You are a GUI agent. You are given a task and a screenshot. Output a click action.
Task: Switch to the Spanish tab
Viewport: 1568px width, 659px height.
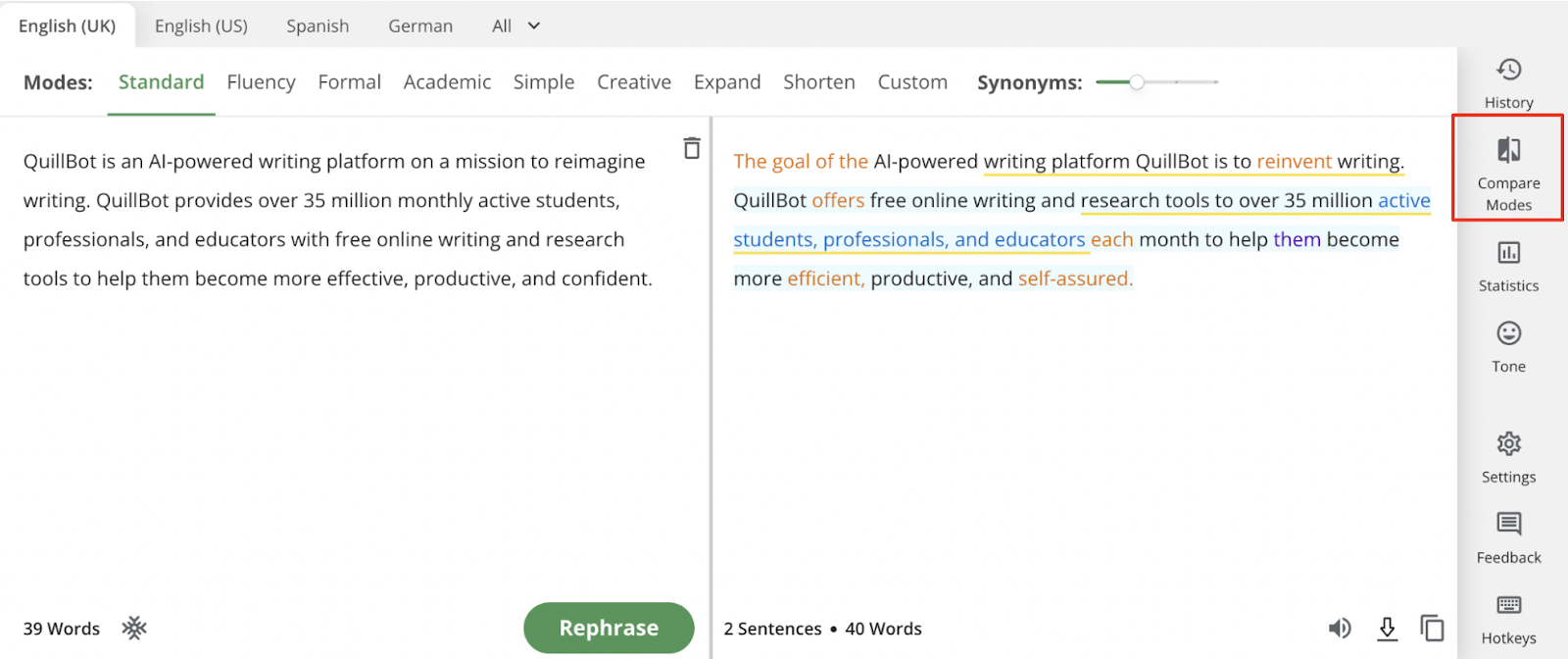318,25
